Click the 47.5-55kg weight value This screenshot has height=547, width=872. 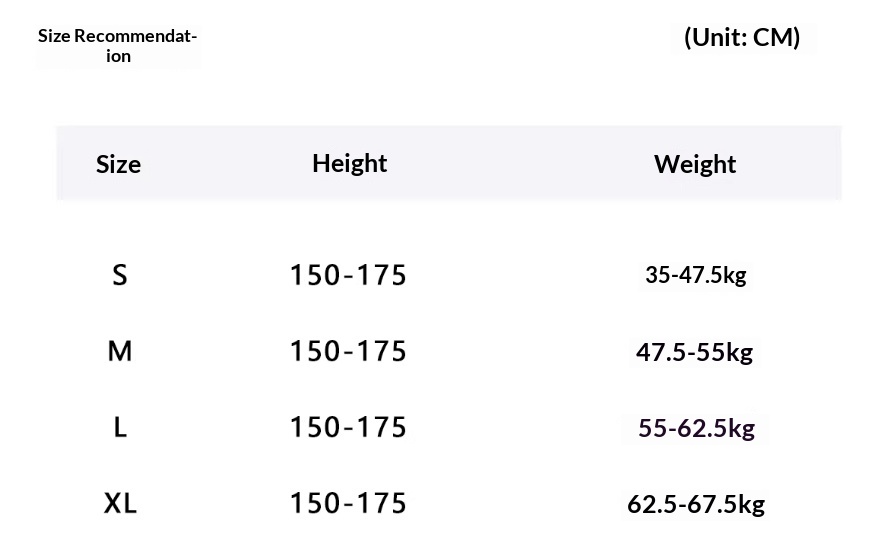(695, 352)
